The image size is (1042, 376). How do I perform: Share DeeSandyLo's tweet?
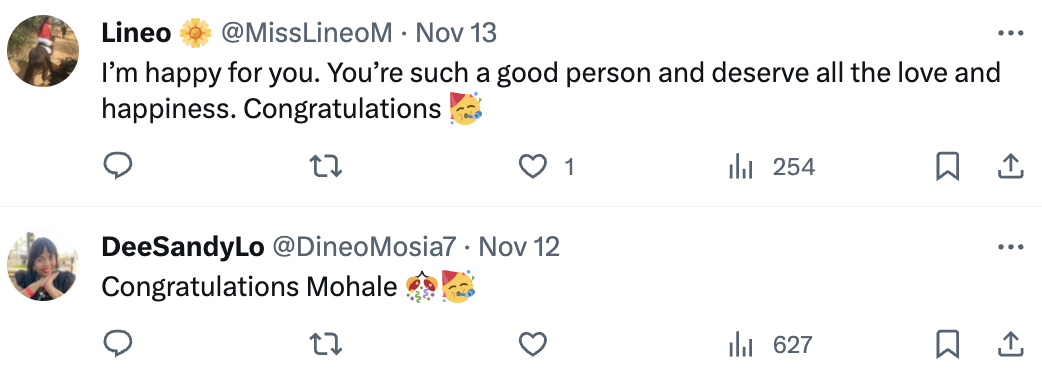pos(1009,344)
